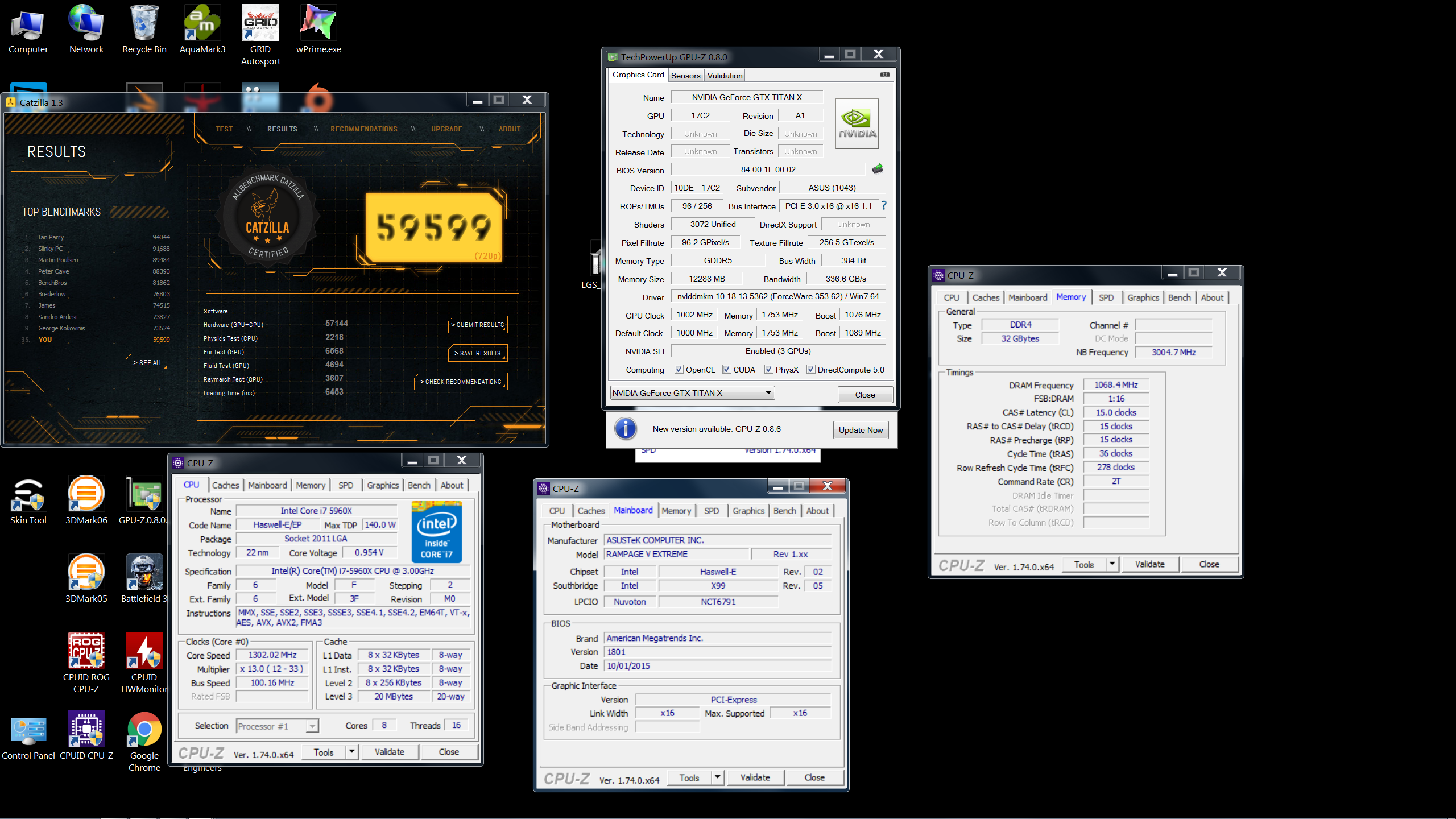Click the BIOS save chip icon in GPU-Z
This screenshot has width=1456, height=819.
(878, 169)
